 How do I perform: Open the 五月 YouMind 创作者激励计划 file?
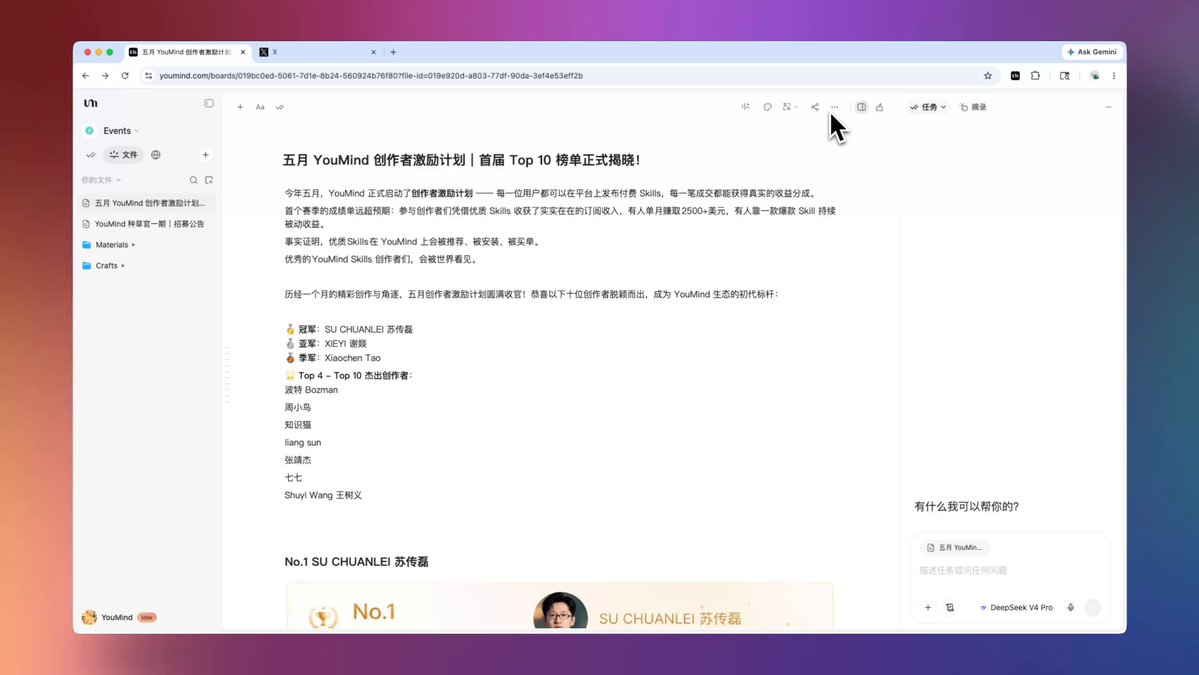coord(148,203)
